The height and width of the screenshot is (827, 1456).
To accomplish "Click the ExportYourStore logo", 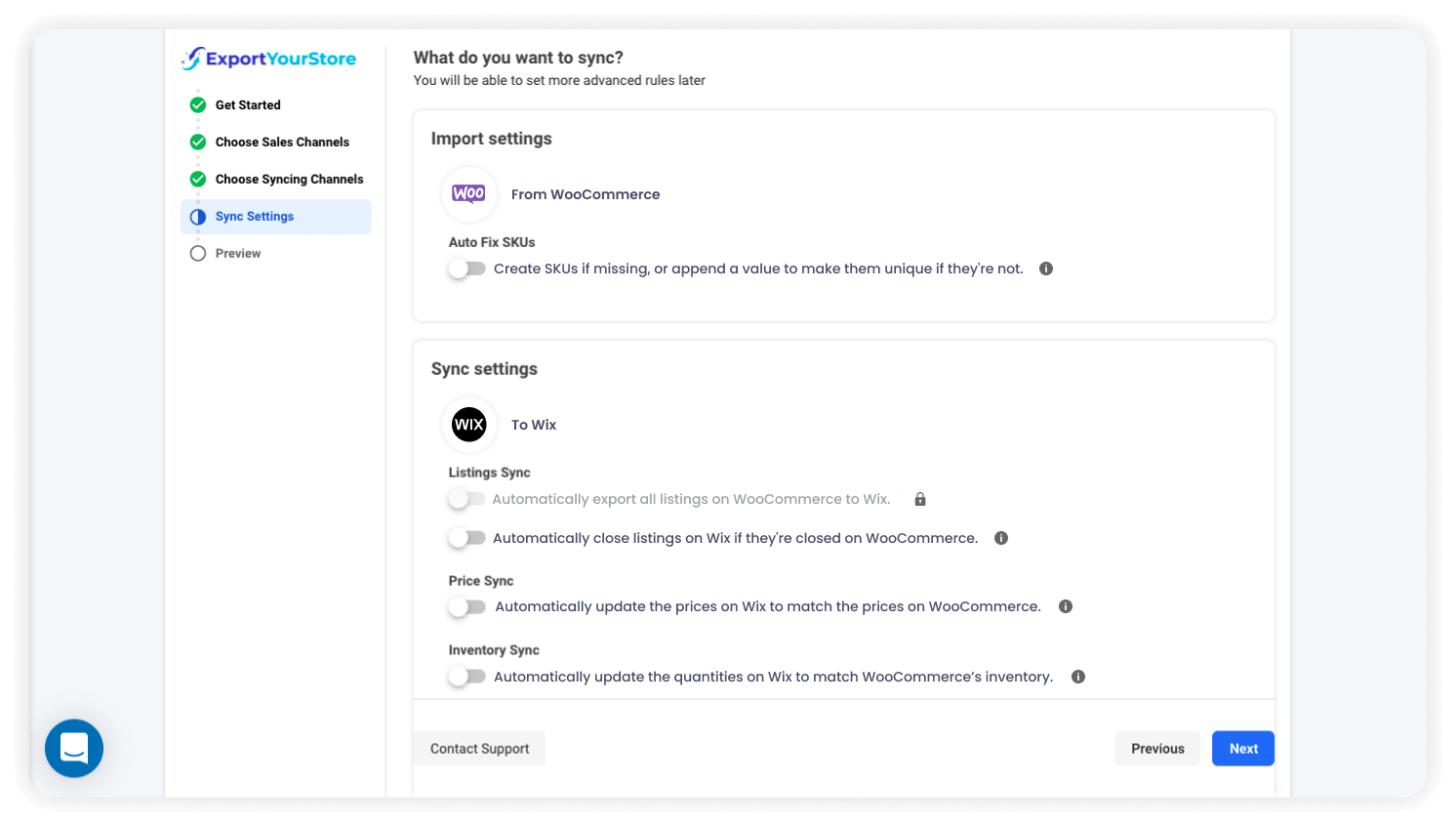I will (268, 59).
